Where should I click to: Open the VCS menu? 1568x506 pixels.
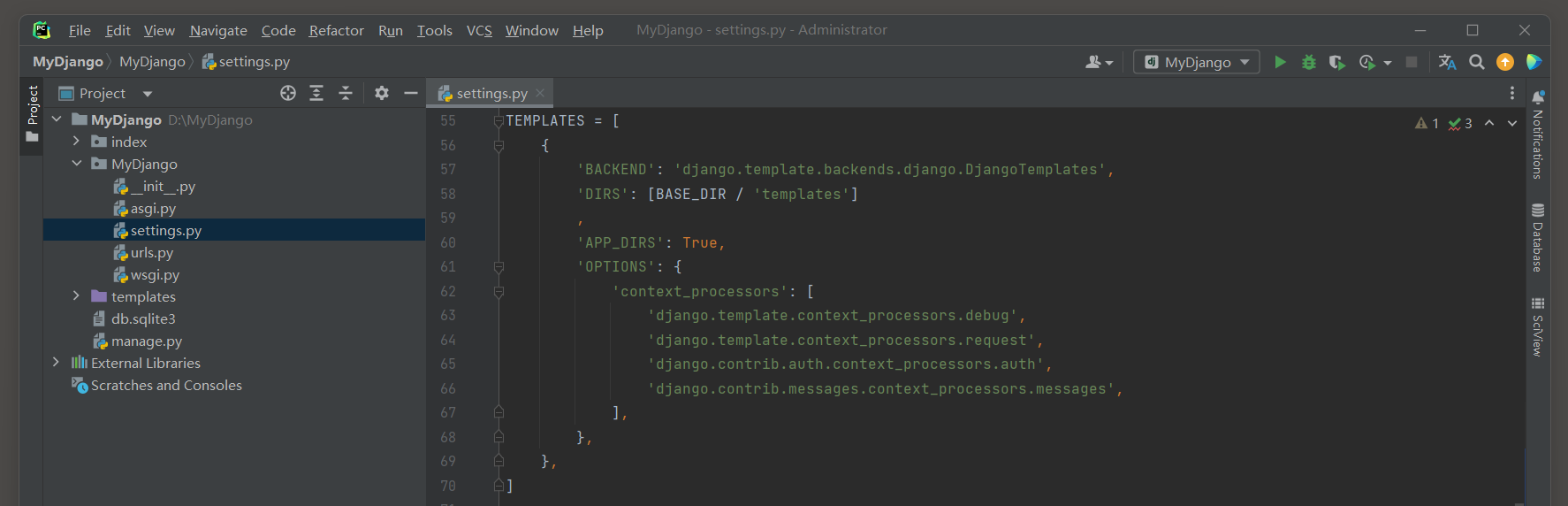[479, 30]
